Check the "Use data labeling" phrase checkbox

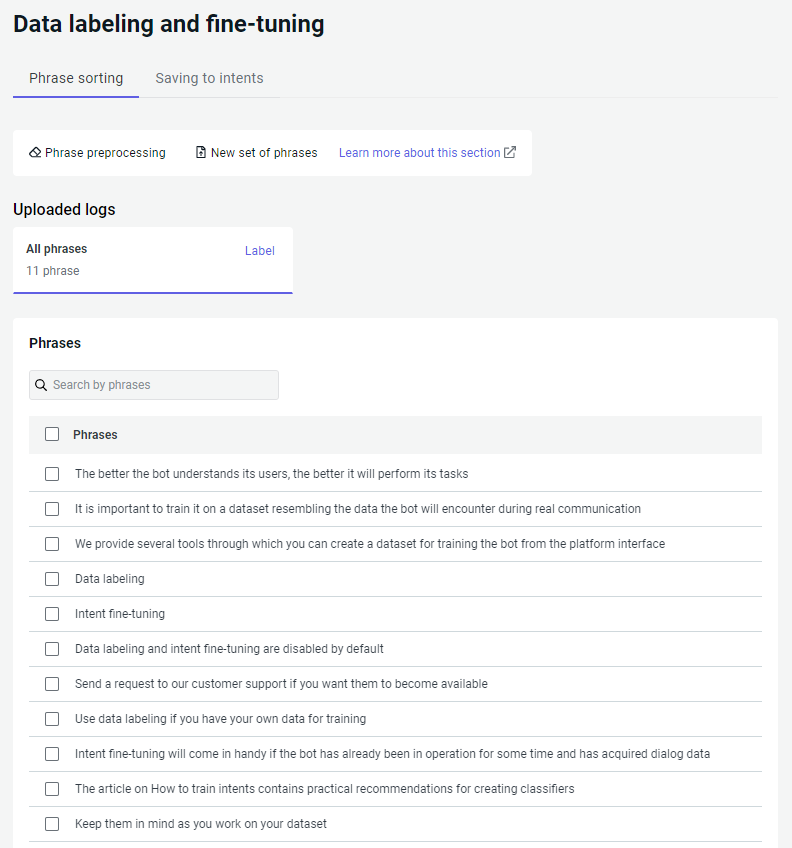coord(52,719)
